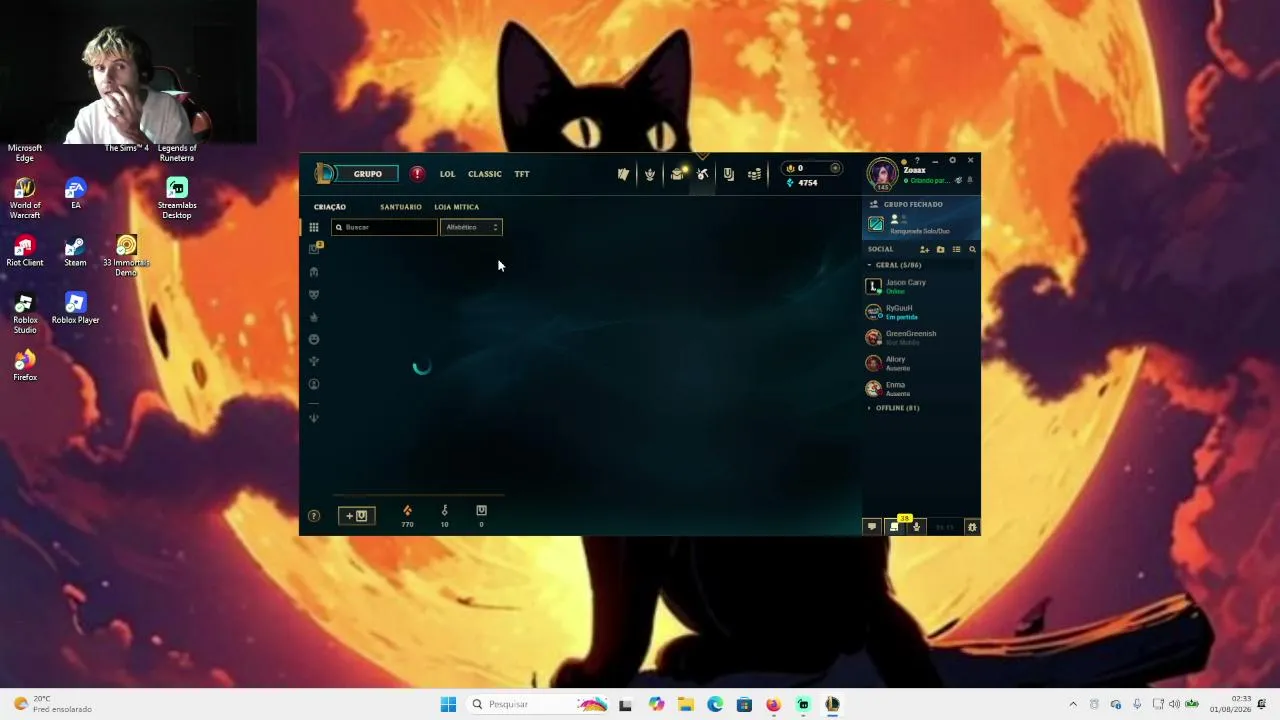Open client settings gear in title bar
The height and width of the screenshot is (720, 1280).
952,160
